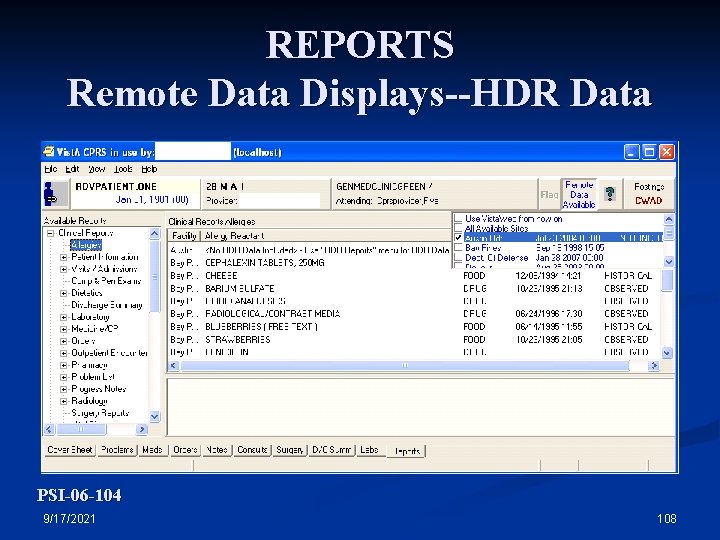Screen dimensions: 720x540
Task: Check the Dept. Of Defense site checkbox
Action: 458,257
